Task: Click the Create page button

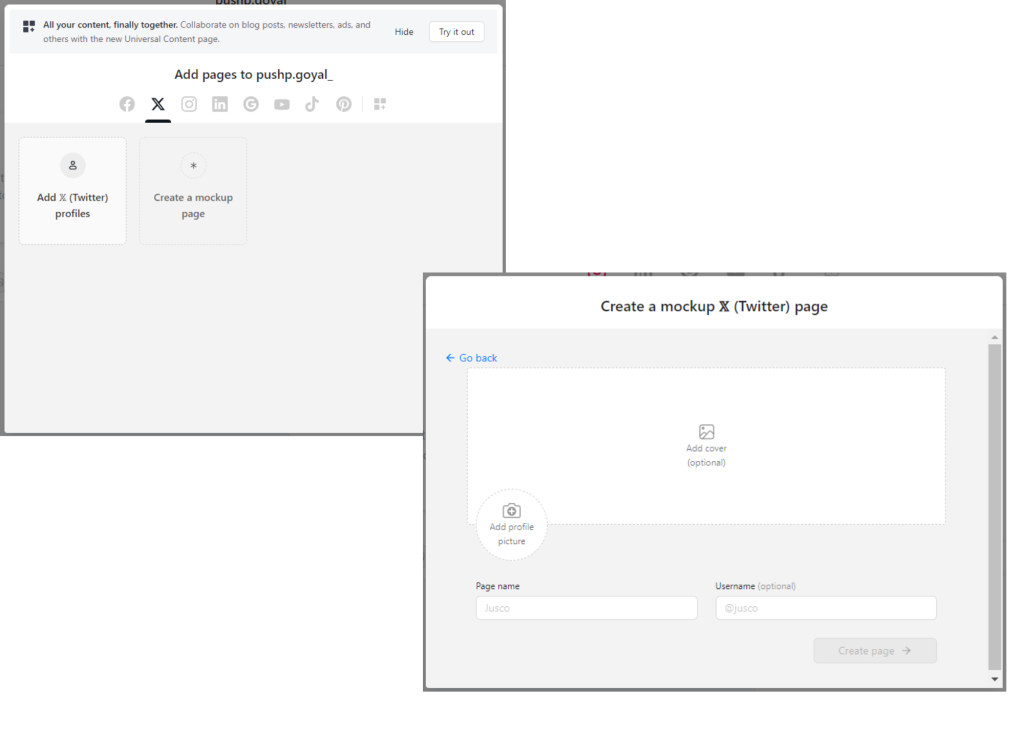Action: click(874, 650)
